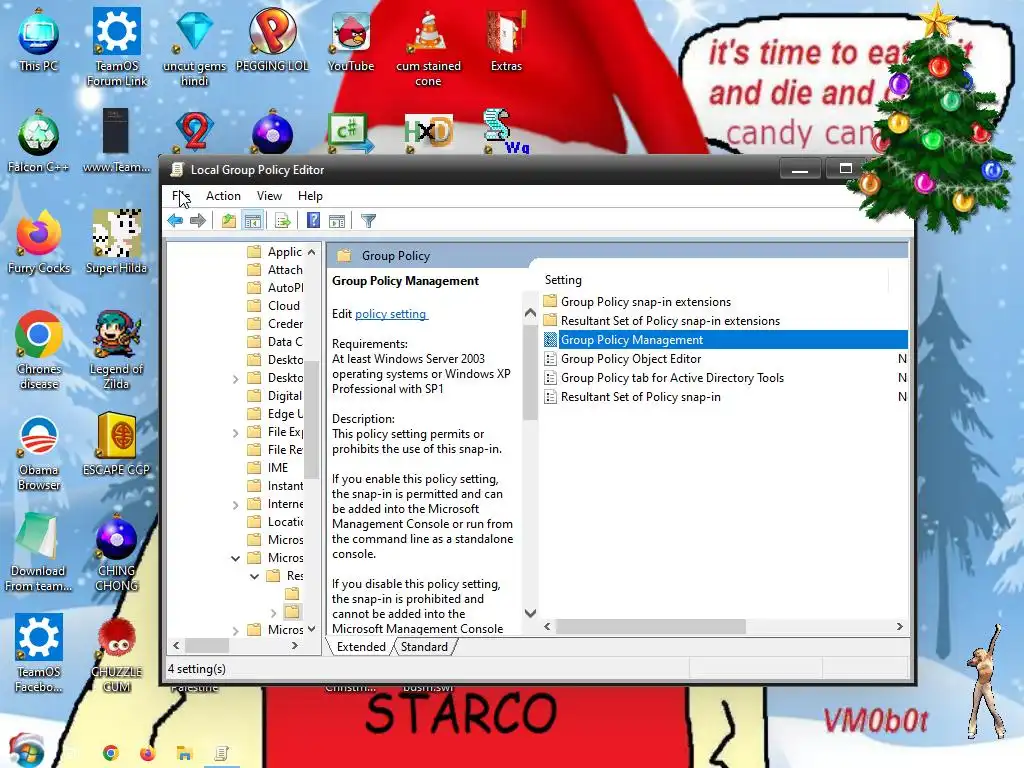Select the HxD hex editor desktop icon
Image resolution: width=1024 pixels, height=768 pixels.
tap(428, 133)
